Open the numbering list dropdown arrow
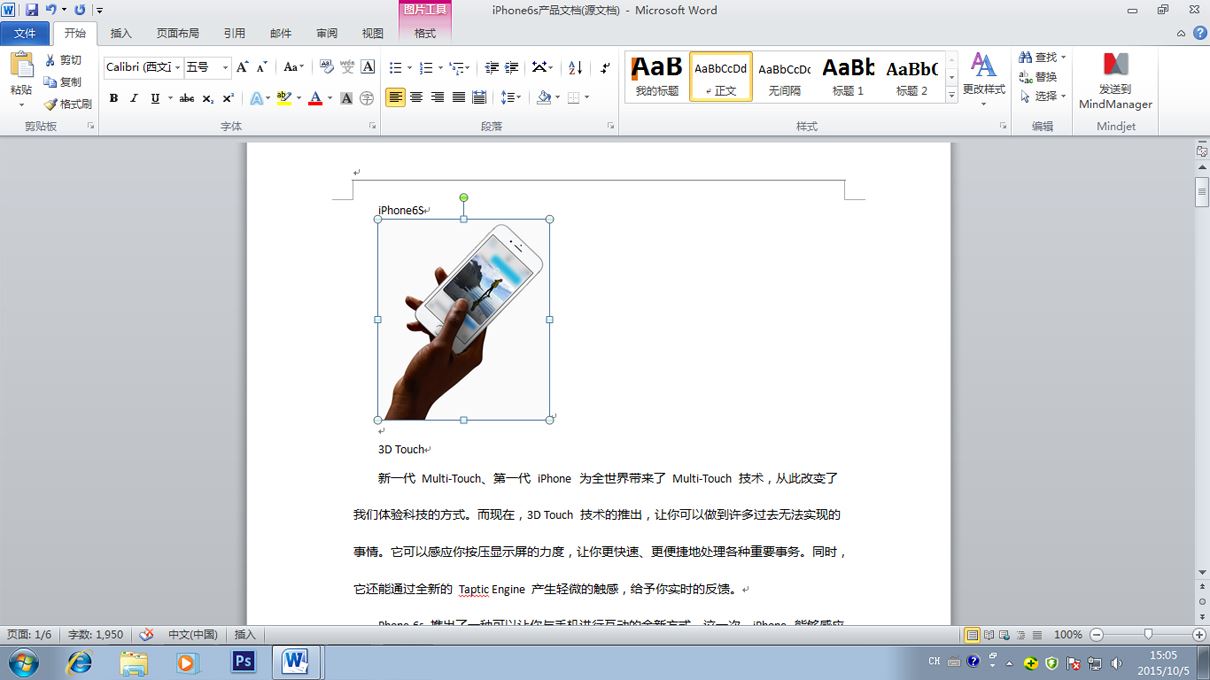 tap(440, 67)
